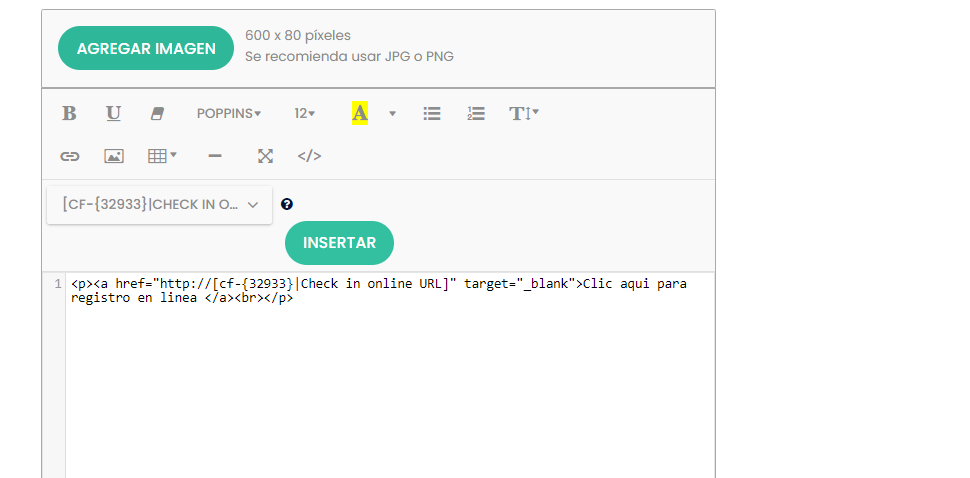Screen dimensions: 970x478
Task: Click the AGREGAR IMAGEN button
Action: [146, 48]
